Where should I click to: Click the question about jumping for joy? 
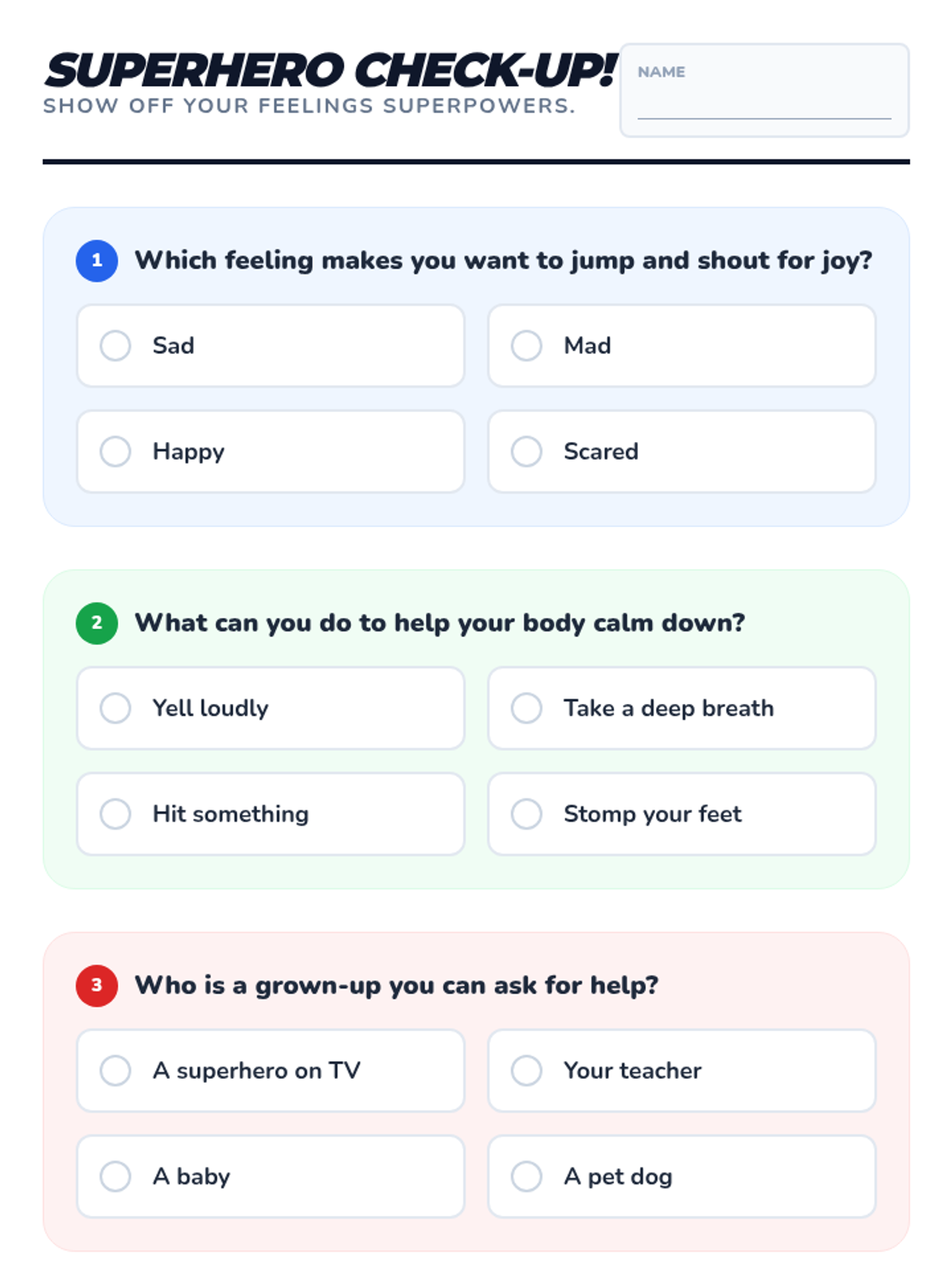(x=503, y=260)
